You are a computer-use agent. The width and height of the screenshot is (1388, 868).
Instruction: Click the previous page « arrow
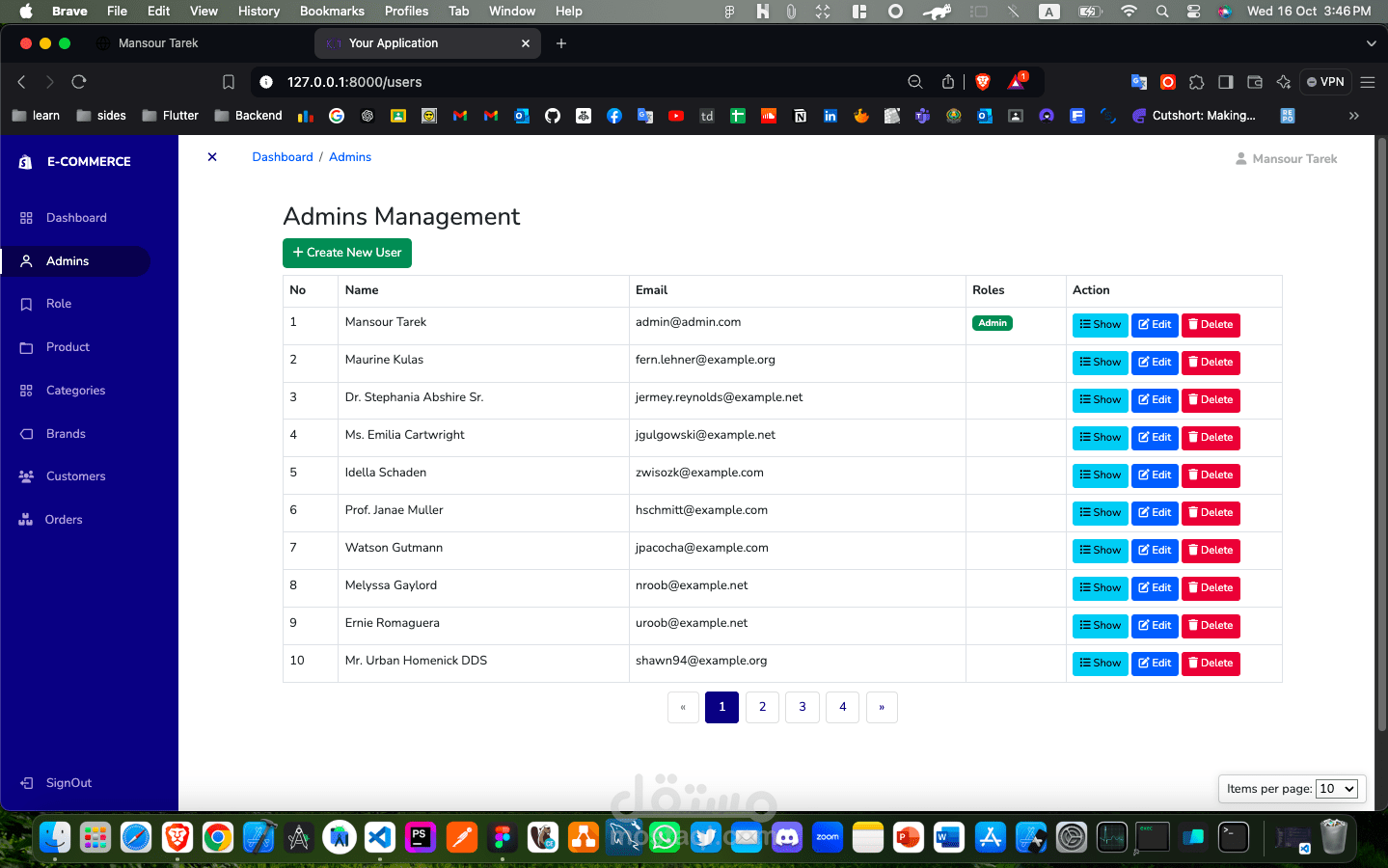pos(683,707)
